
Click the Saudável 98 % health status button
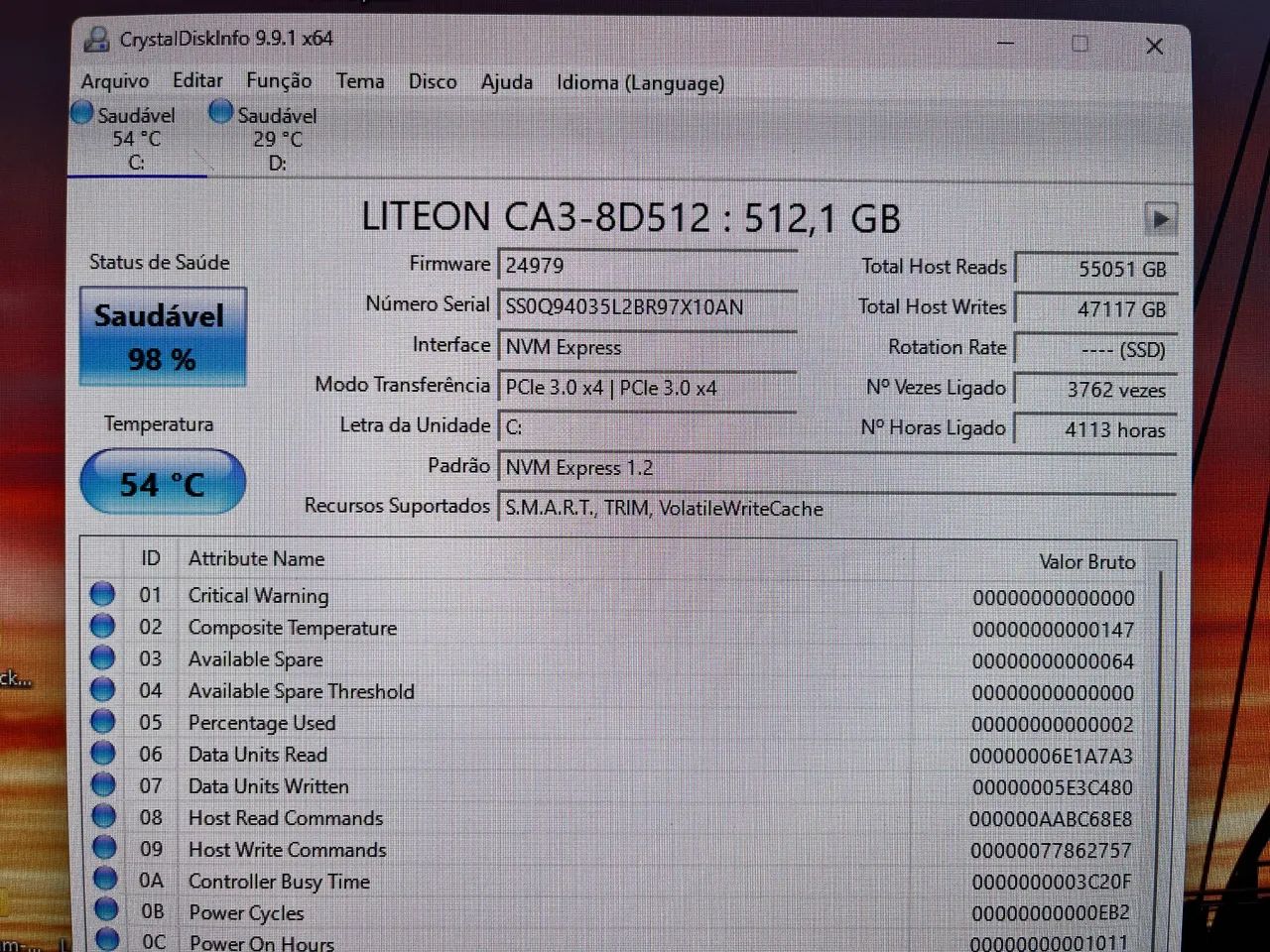pos(163,337)
